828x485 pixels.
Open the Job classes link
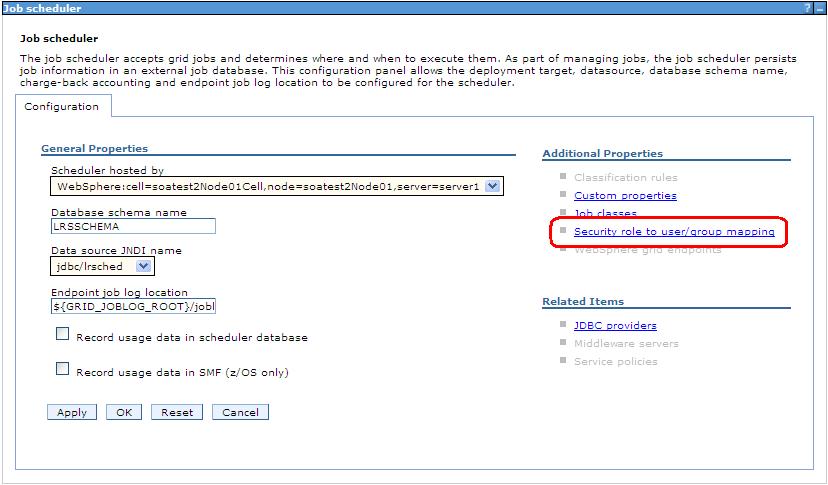[605, 214]
